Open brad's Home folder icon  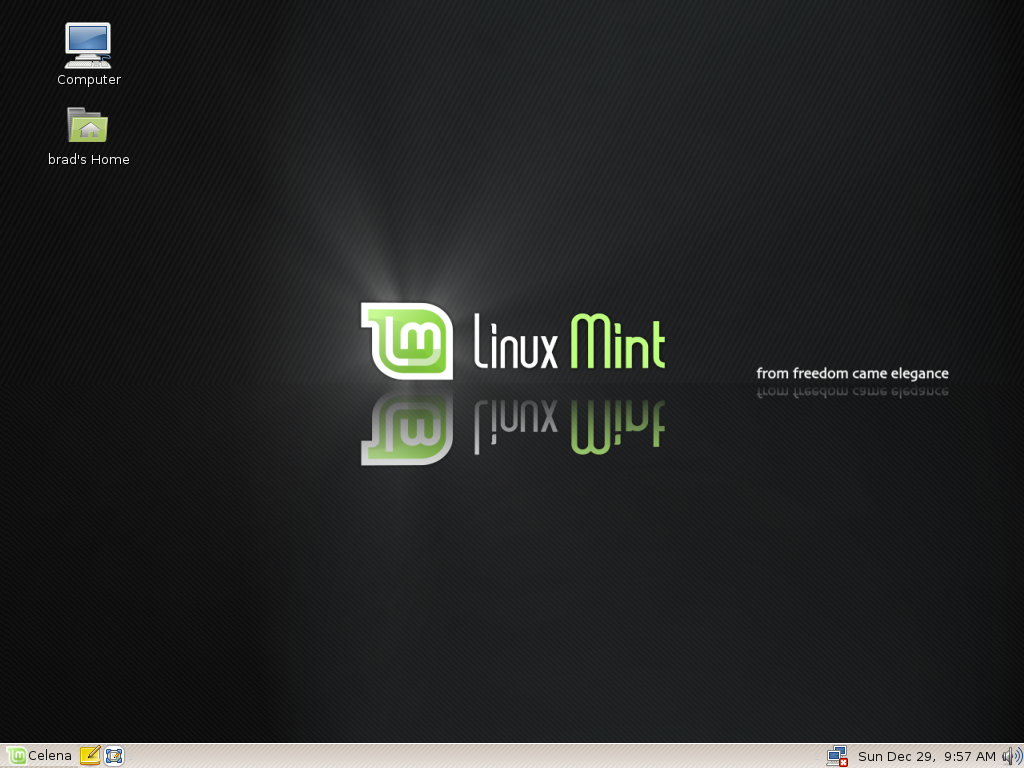tap(88, 125)
